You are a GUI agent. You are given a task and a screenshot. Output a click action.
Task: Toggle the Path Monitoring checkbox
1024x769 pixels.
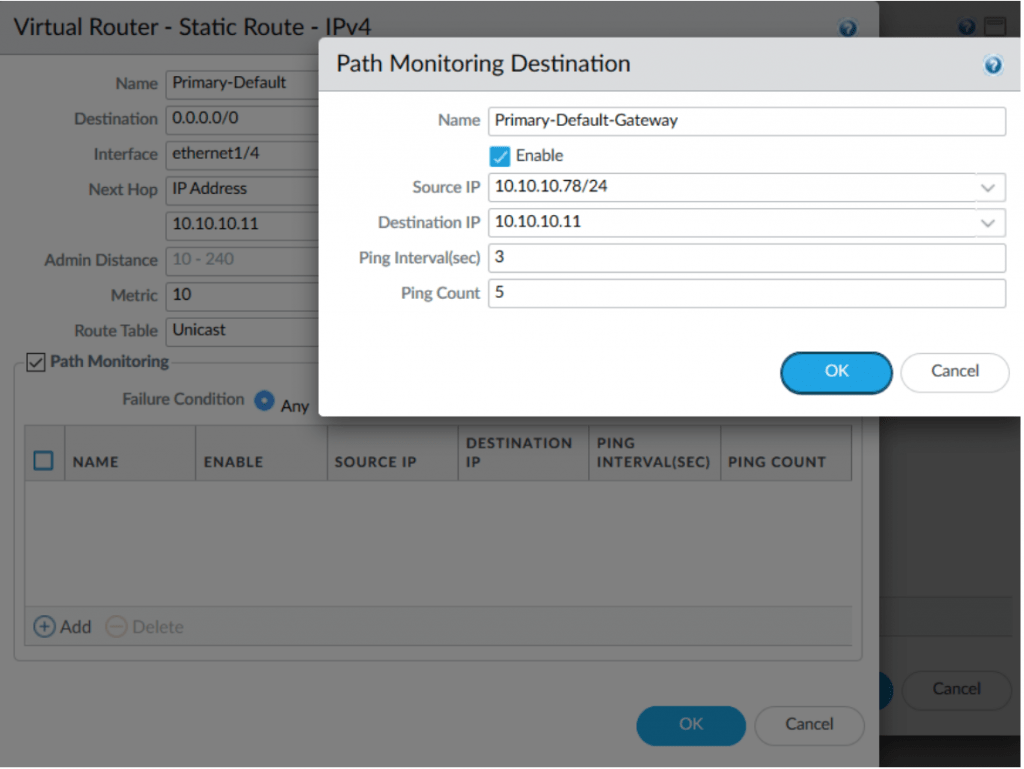[36, 362]
